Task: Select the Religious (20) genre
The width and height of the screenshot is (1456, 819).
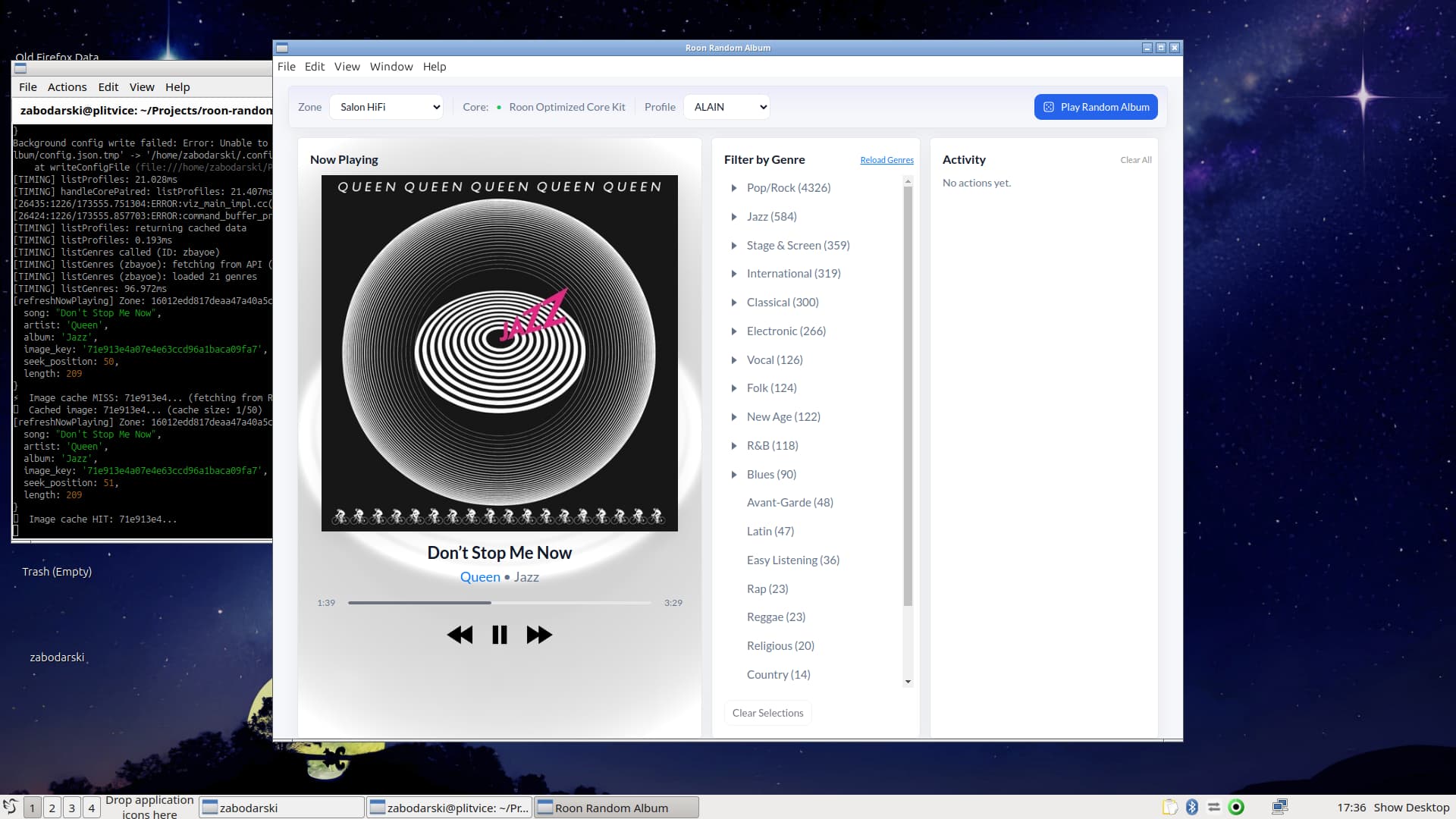Action: pos(780,646)
